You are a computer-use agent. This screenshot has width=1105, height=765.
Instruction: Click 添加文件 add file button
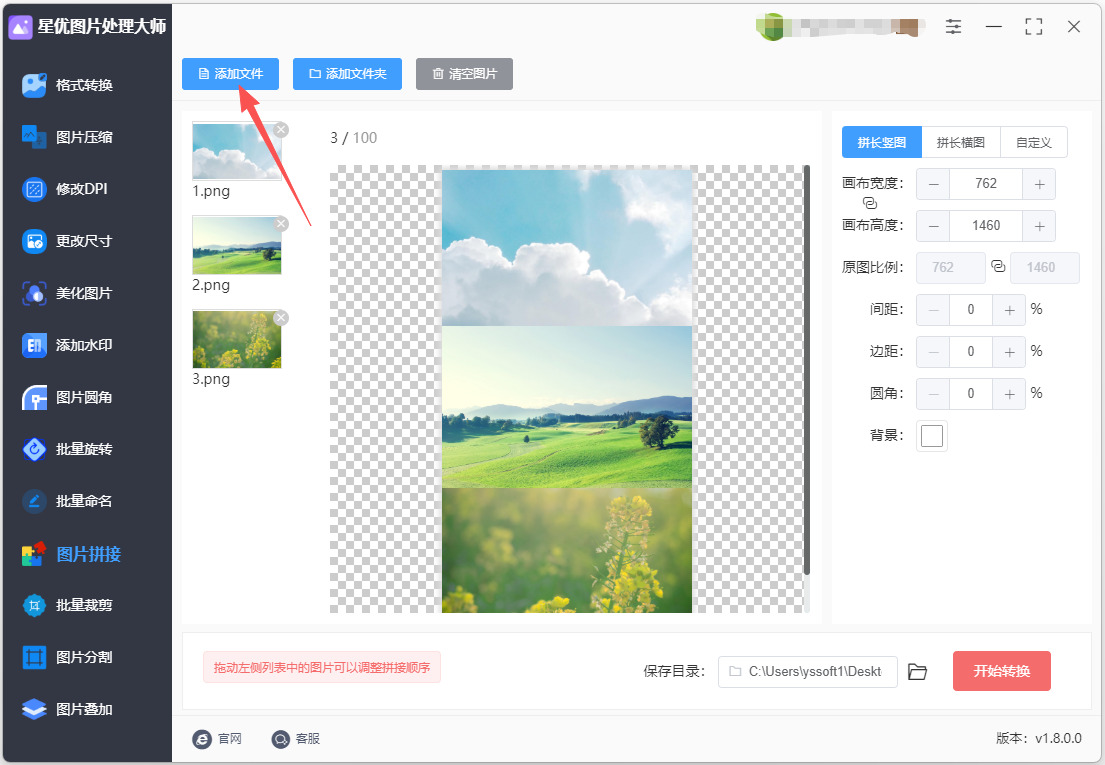click(230, 74)
